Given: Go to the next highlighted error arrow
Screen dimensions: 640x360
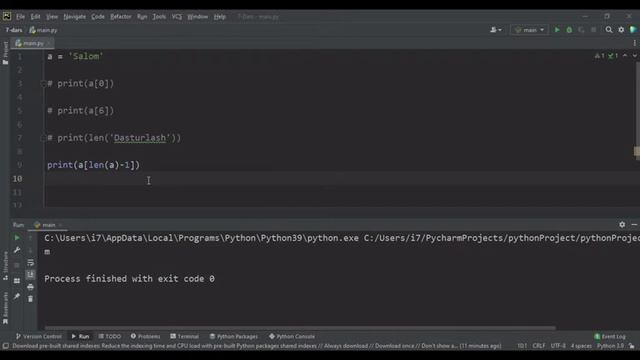Looking at the screenshot, I should pyautogui.click(x=635, y=56).
